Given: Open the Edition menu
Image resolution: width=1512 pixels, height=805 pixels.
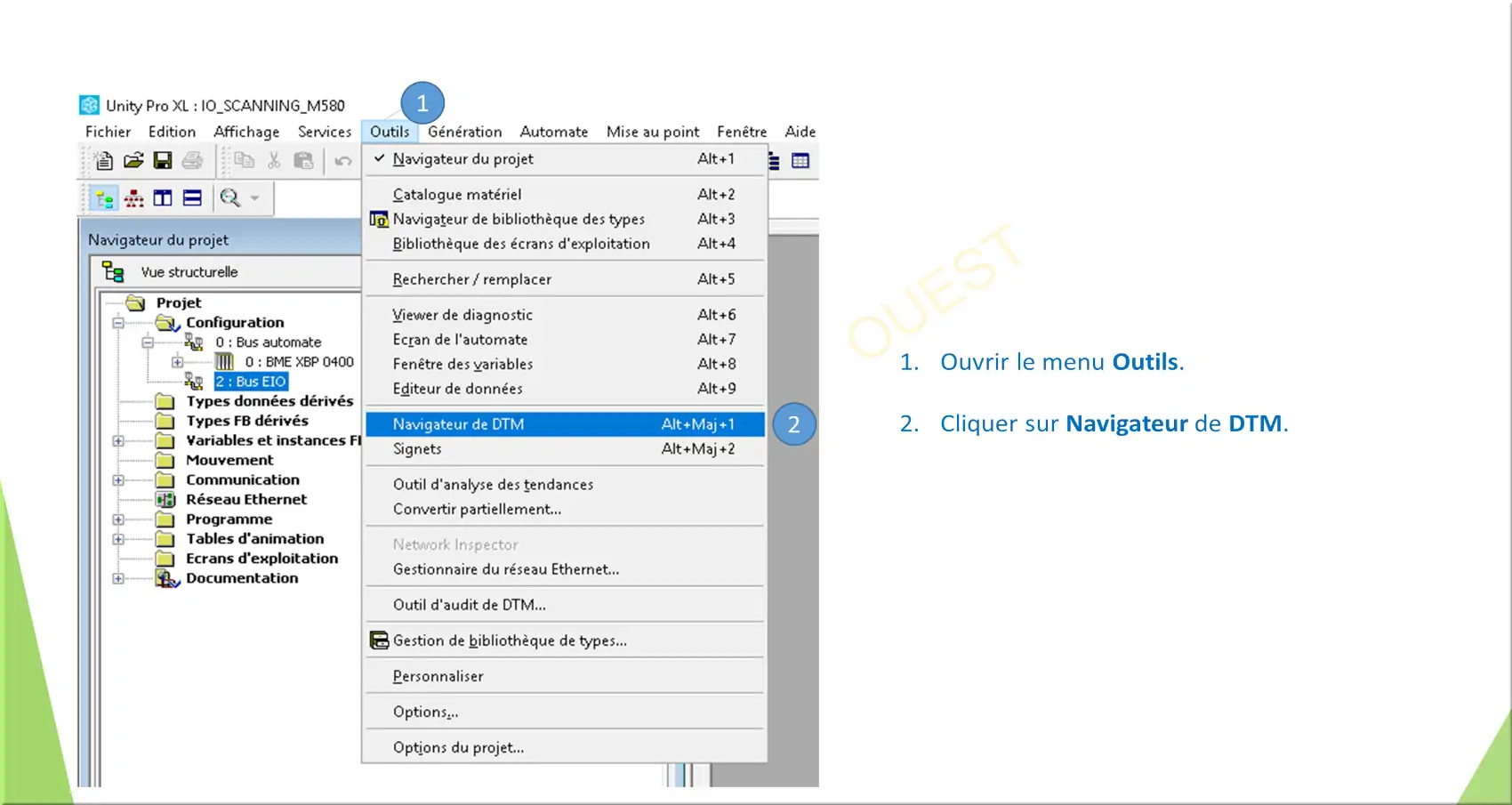Looking at the screenshot, I should tap(172, 132).
